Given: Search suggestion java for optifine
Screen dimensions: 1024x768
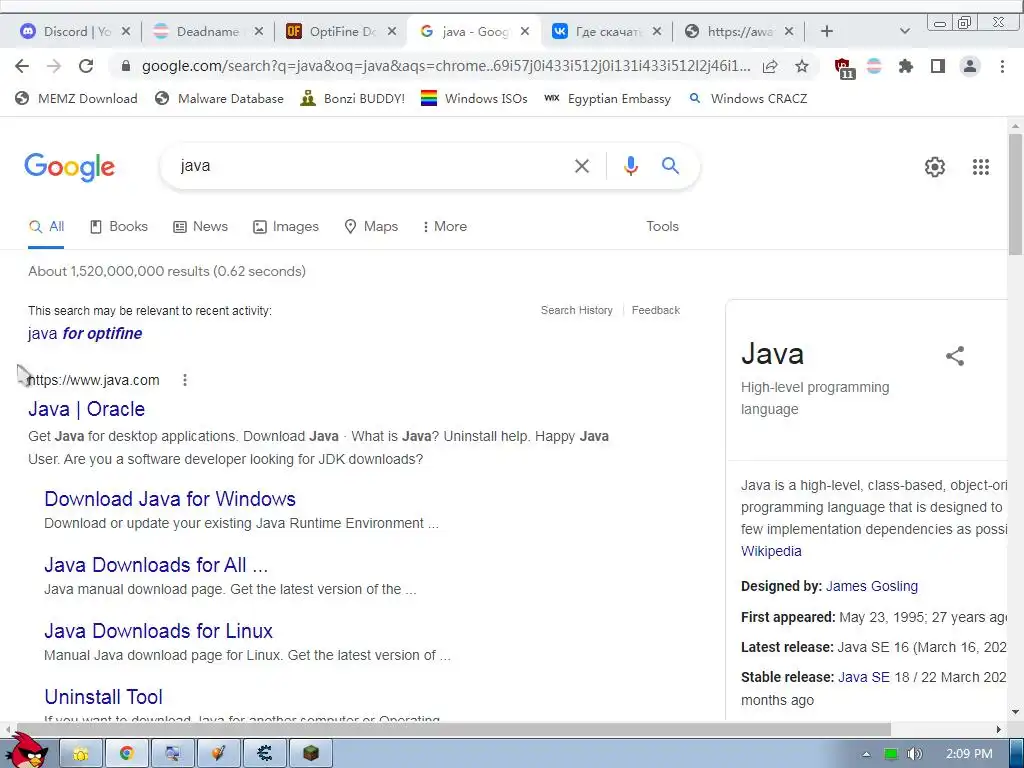Looking at the screenshot, I should pos(85,334).
